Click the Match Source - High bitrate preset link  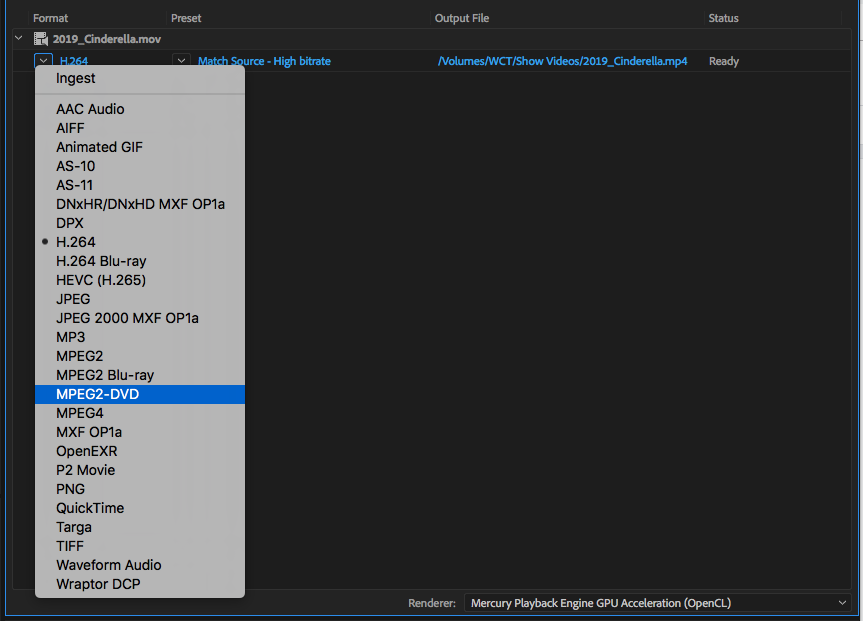(x=264, y=61)
